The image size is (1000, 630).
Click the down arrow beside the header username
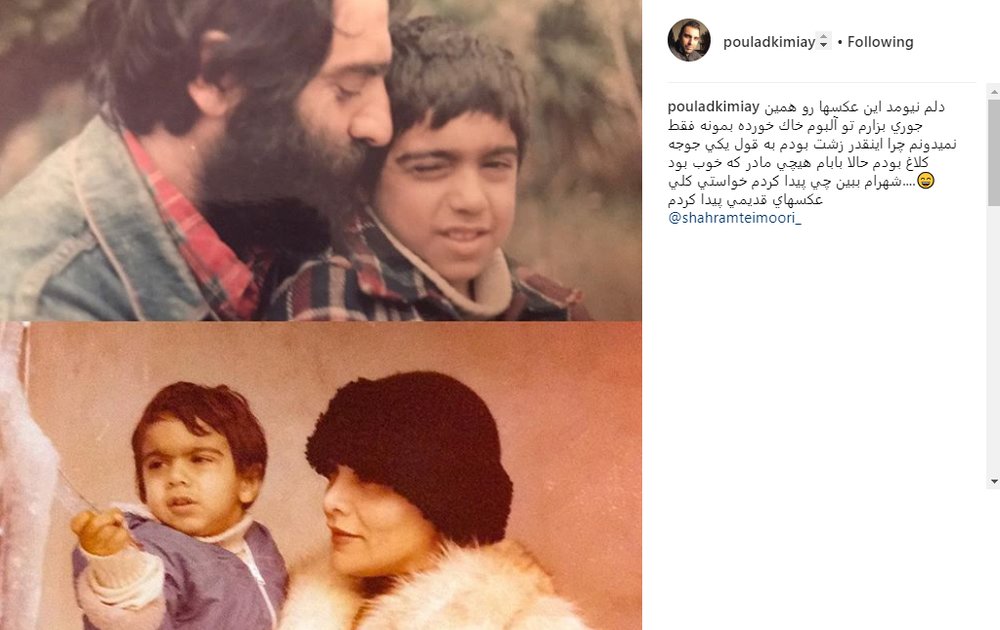(823, 45)
